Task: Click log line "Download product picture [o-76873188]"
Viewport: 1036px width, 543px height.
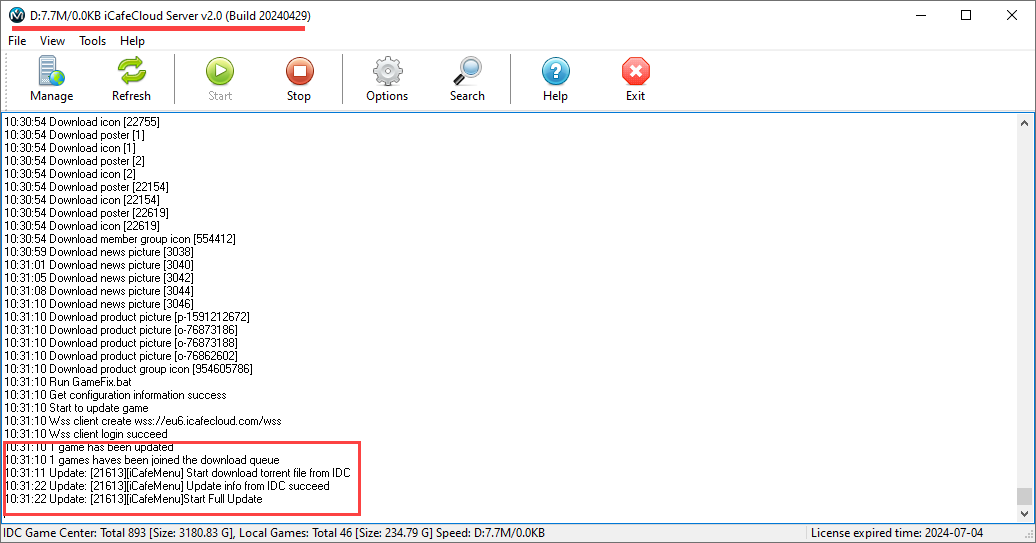Action: tap(121, 343)
